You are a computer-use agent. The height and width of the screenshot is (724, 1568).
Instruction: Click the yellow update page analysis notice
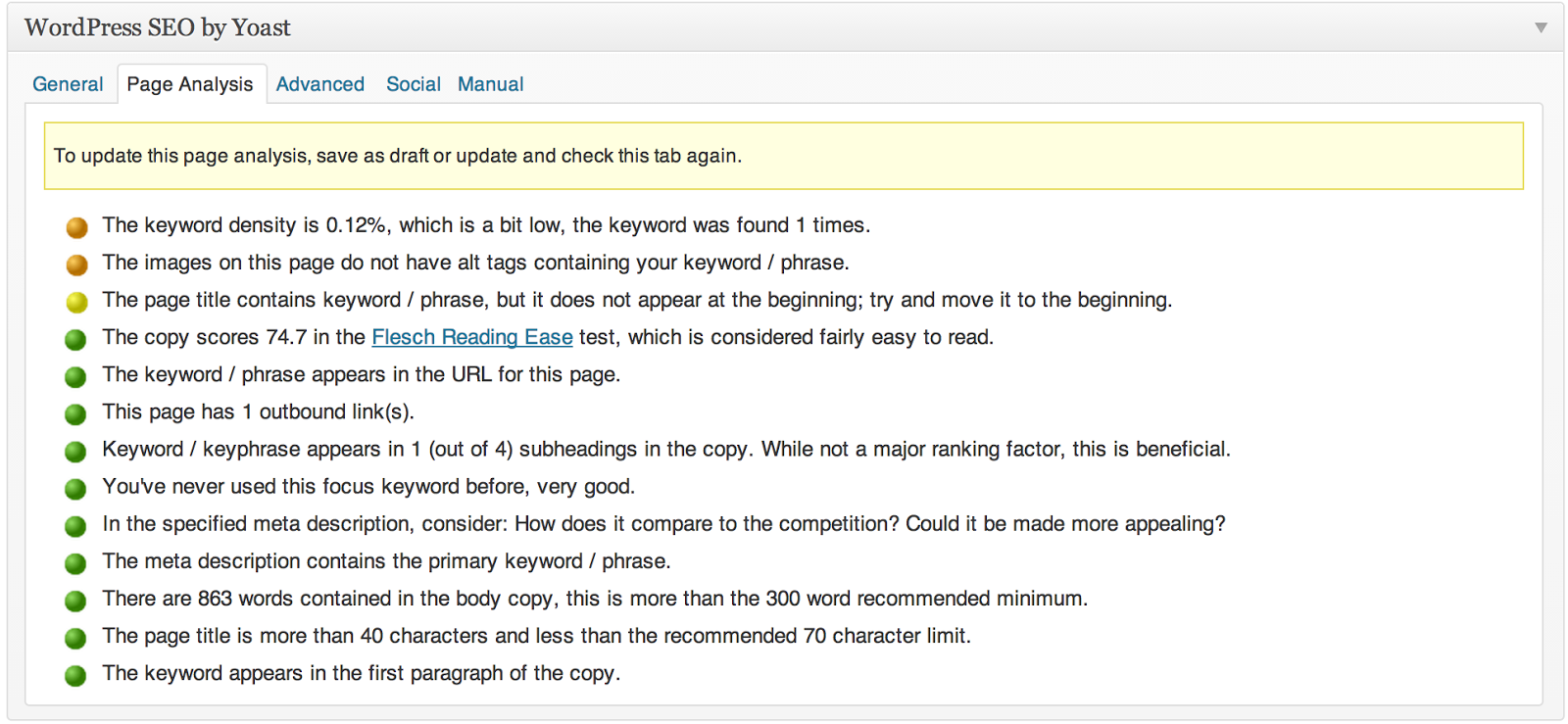[784, 156]
